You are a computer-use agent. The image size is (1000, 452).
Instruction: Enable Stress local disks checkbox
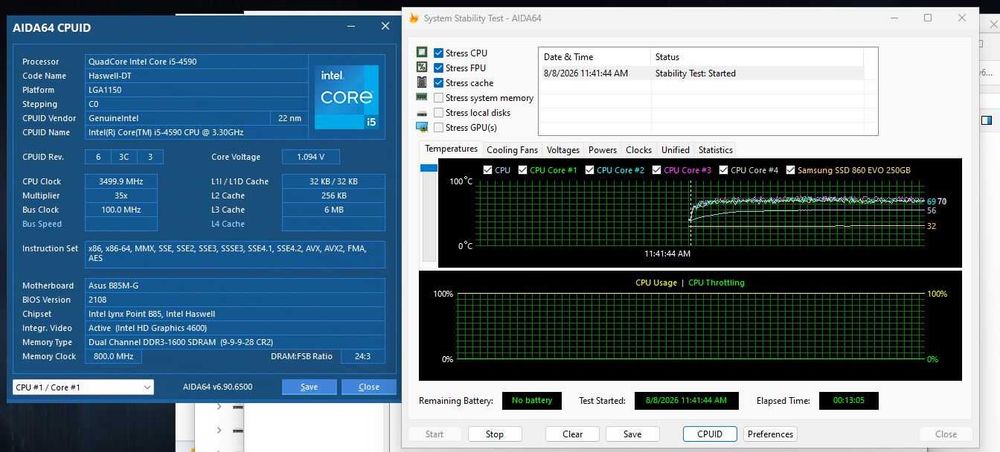(438, 113)
